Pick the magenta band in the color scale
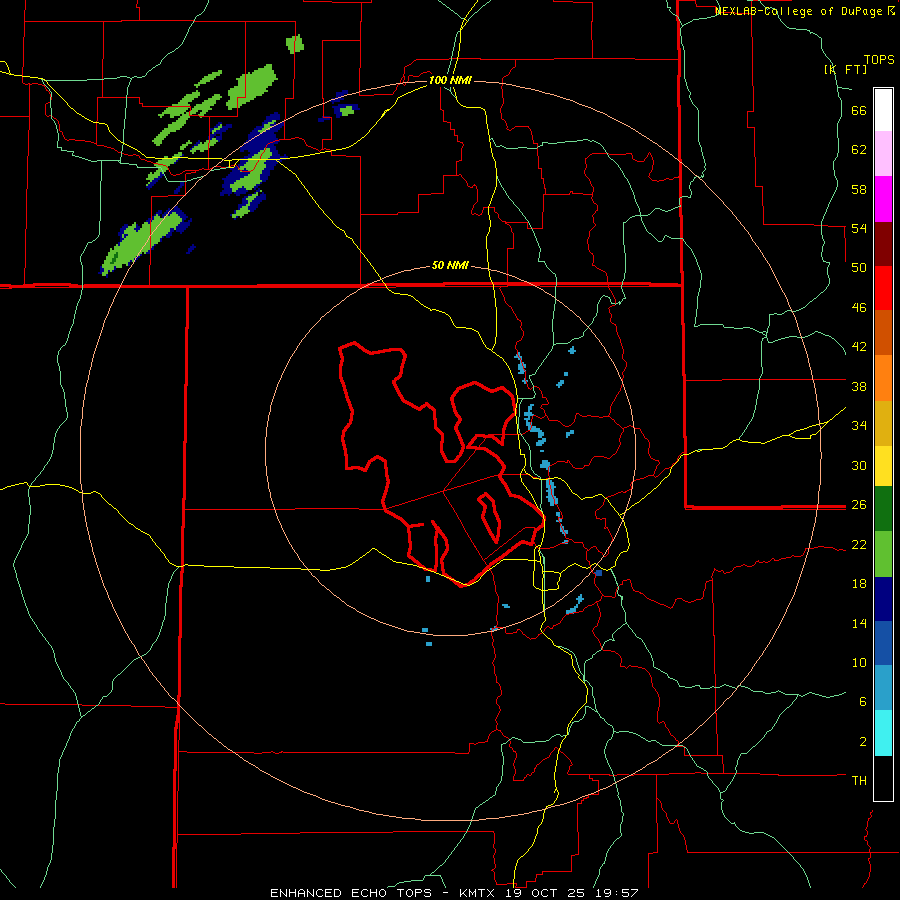This screenshot has width=900, height=900. click(883, 199)
